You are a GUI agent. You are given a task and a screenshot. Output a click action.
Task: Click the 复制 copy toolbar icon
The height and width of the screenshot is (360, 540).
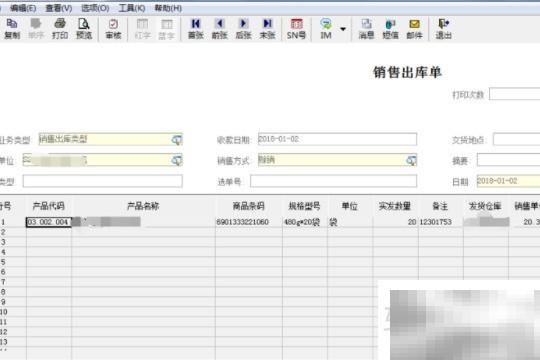(x=12, y=29)
